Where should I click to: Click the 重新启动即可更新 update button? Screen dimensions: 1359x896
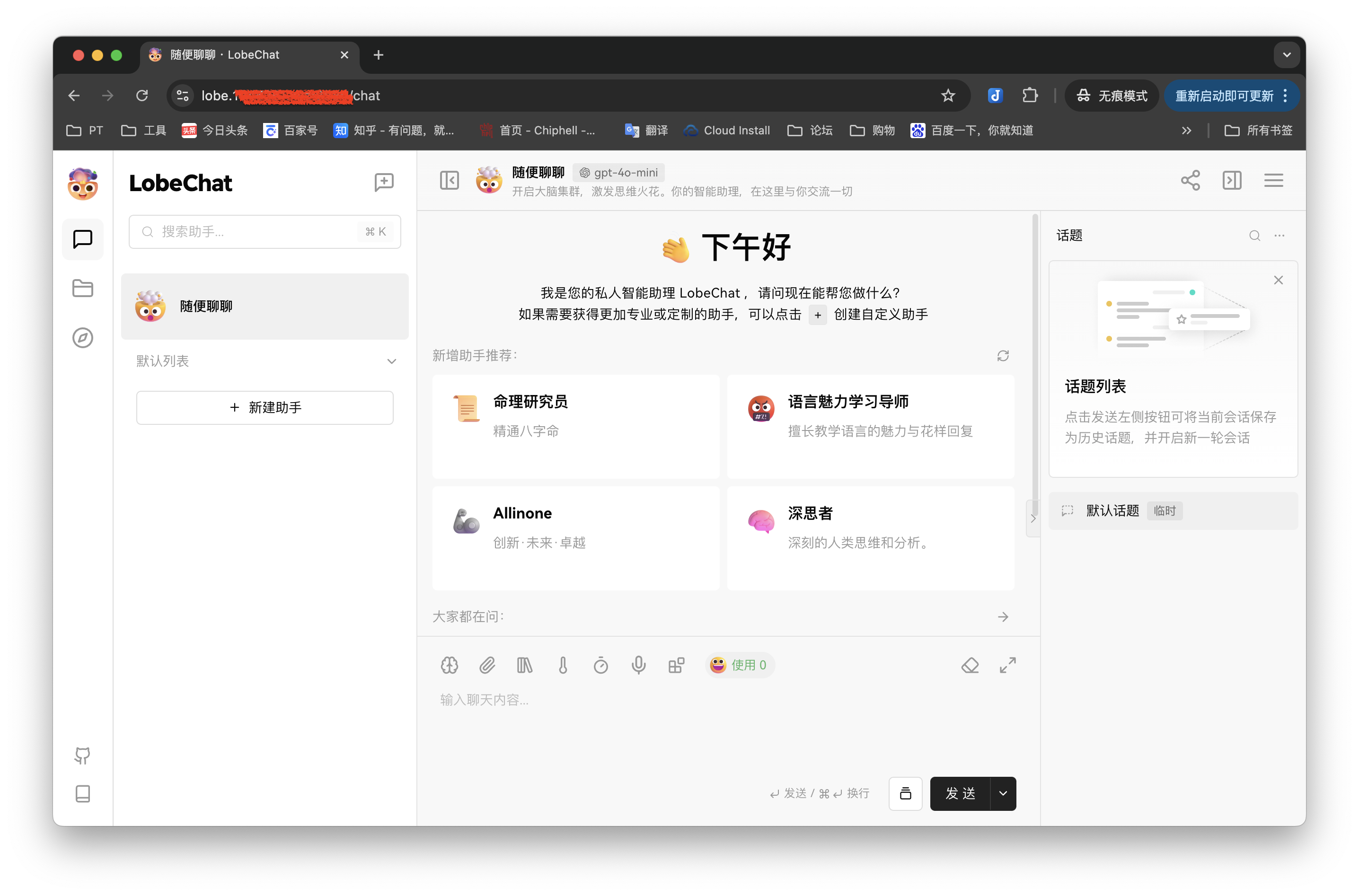[x=1232, y=96]
